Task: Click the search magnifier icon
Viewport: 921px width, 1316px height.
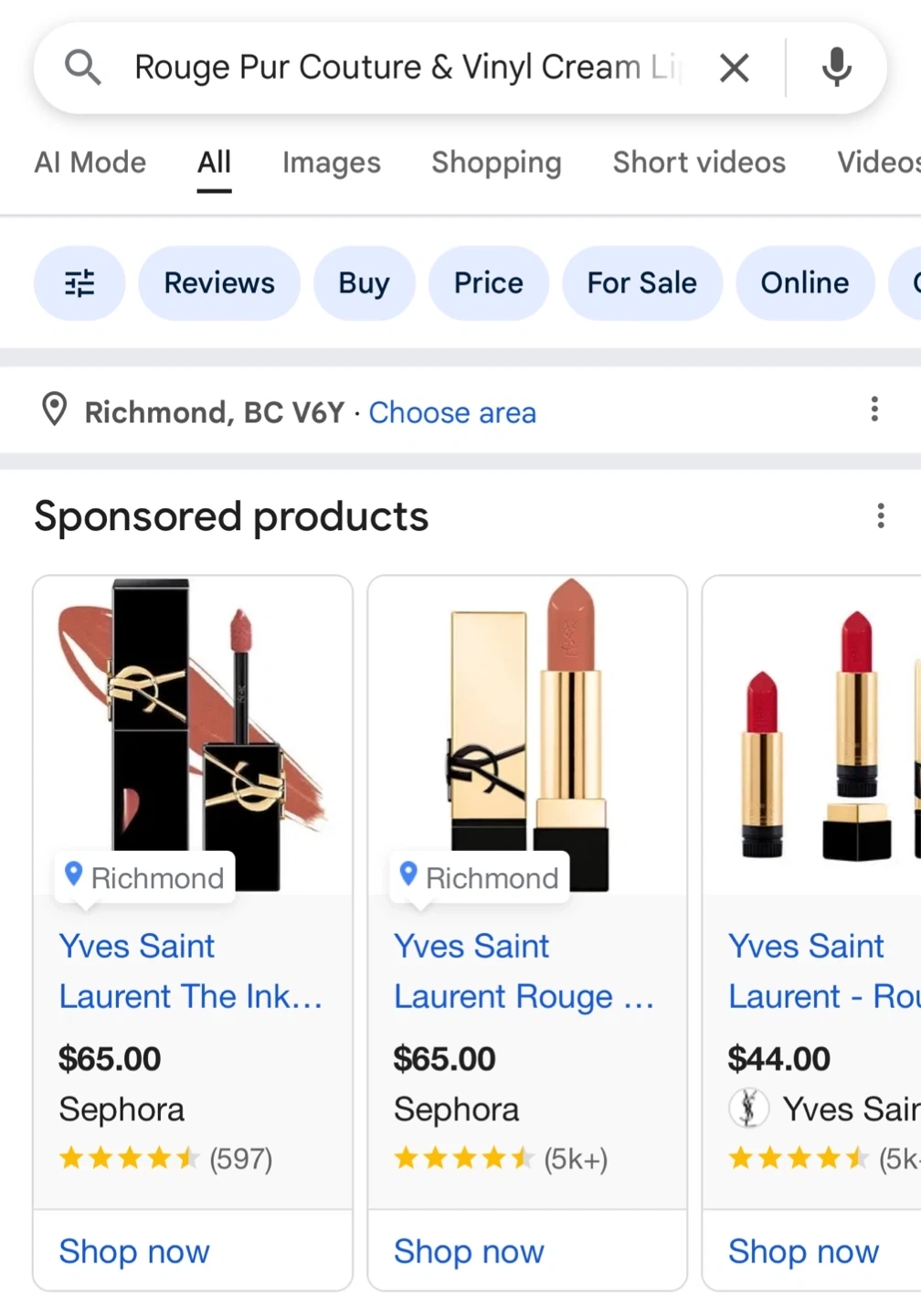Action: [82, 68]
